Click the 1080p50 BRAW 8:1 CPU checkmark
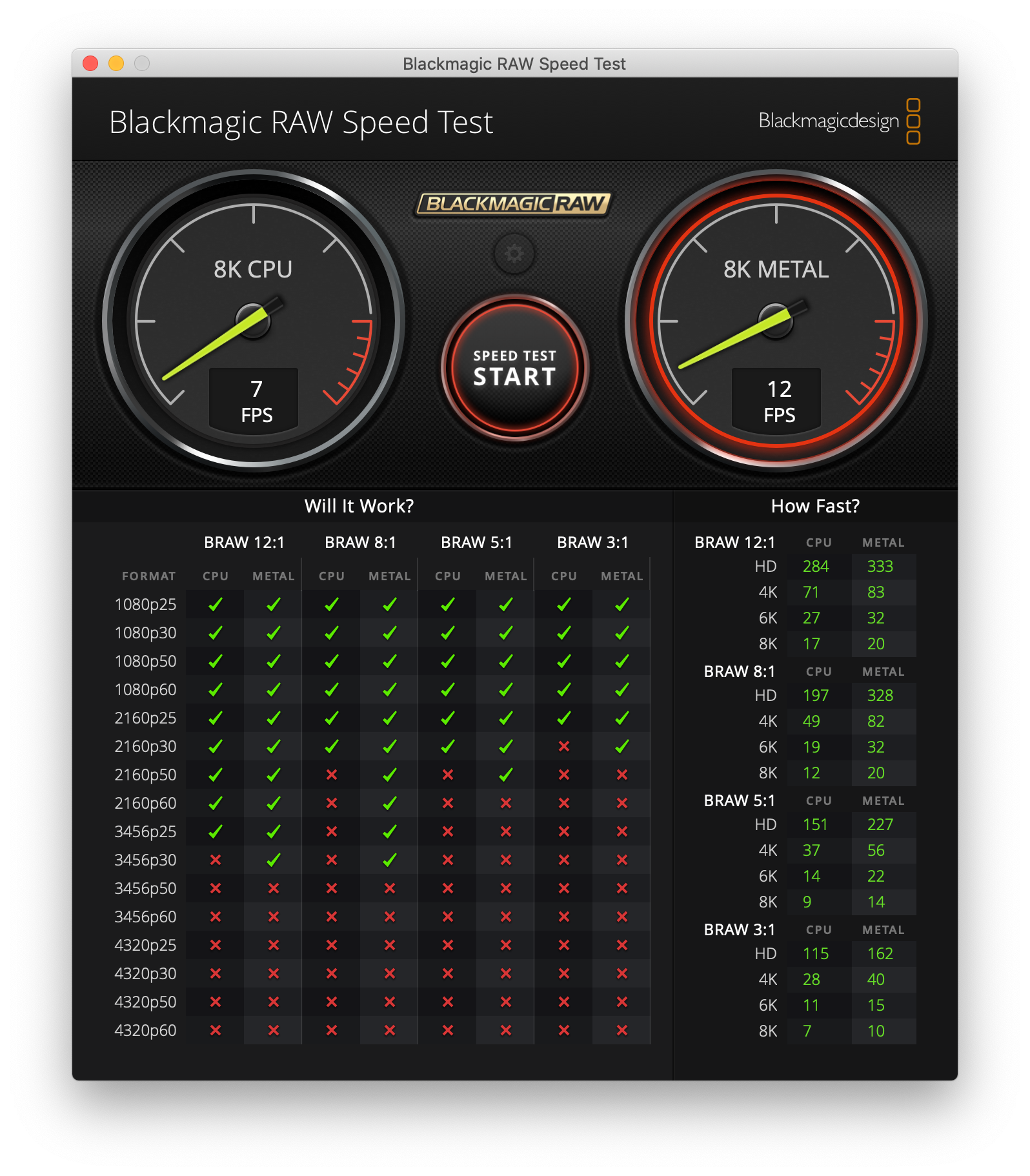This screenshot has width=1030, height=1176. pyautogui.click(x=332, y=662)
